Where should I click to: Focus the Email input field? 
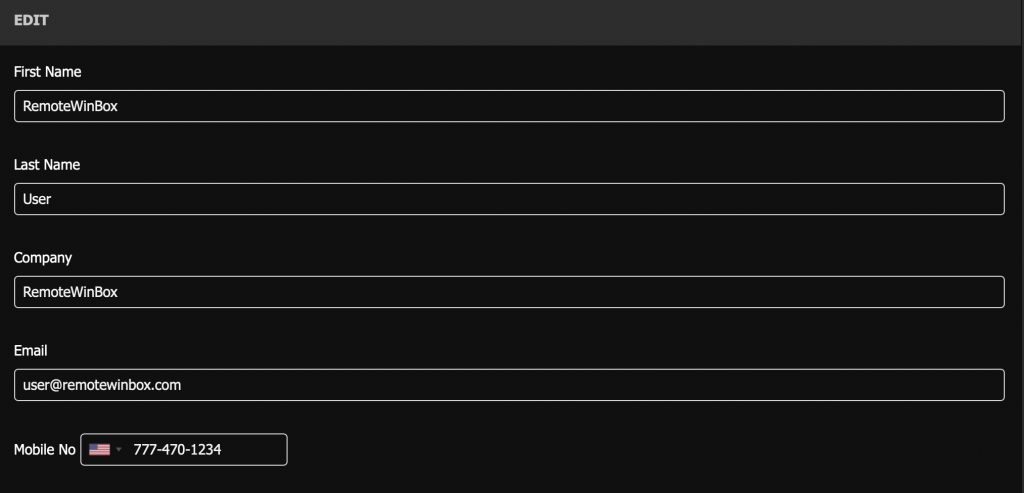coord(509,385)
